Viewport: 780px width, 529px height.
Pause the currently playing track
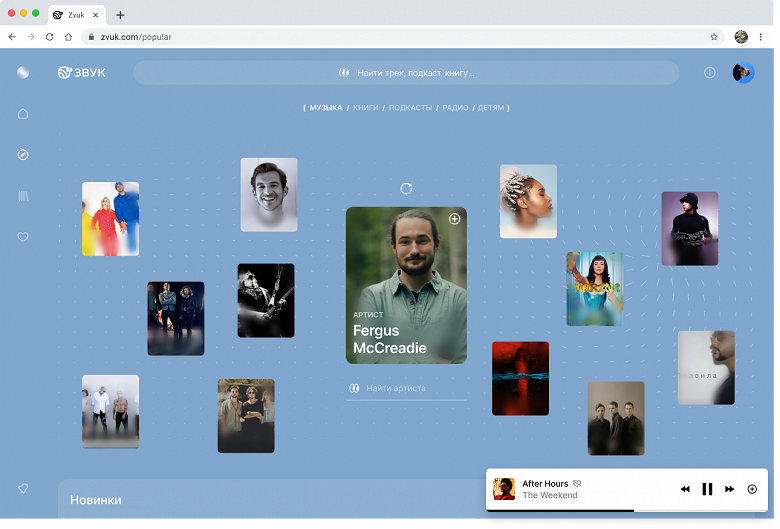pos(707,489)
